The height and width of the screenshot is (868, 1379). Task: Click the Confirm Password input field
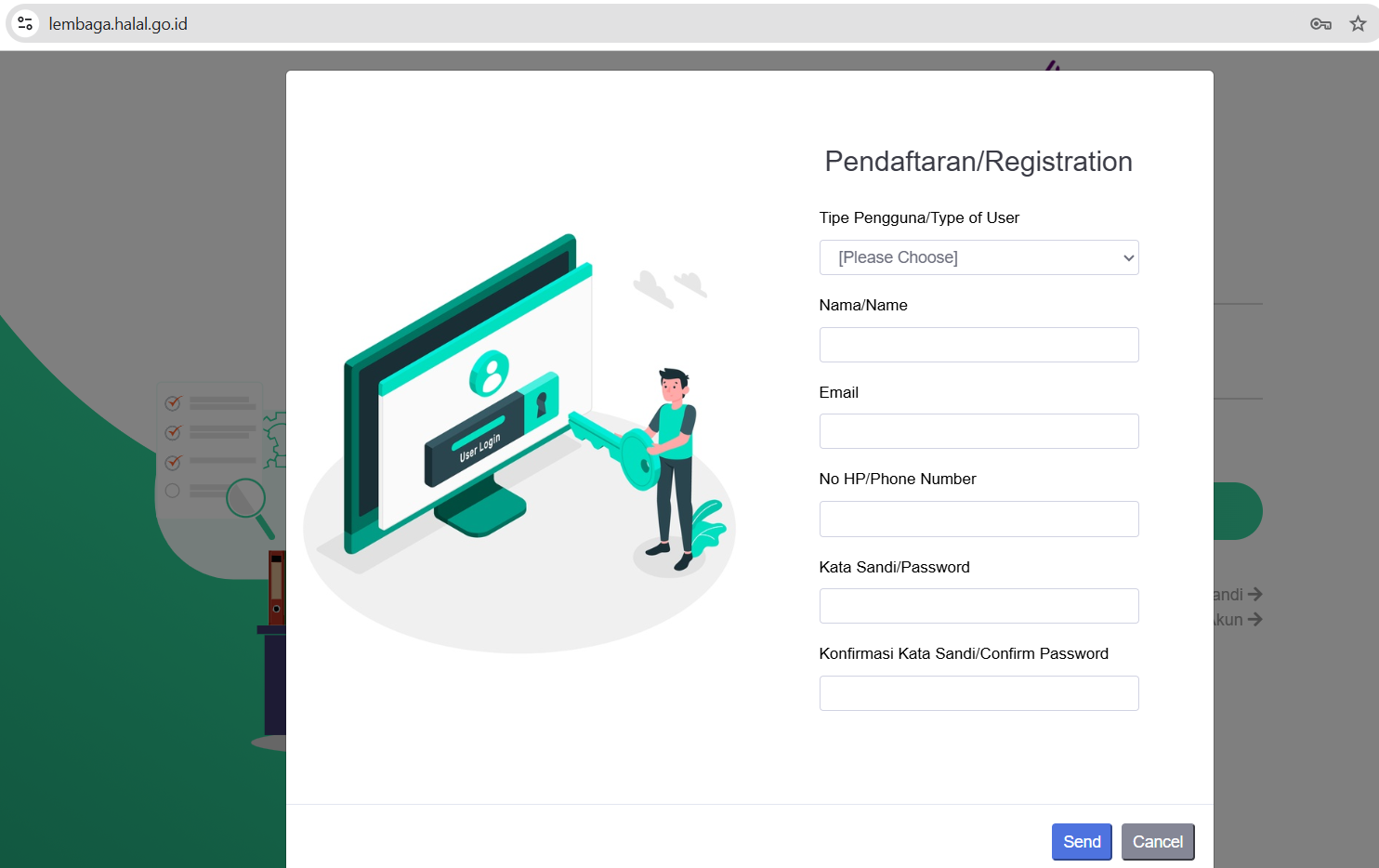(x=978, y=693)
